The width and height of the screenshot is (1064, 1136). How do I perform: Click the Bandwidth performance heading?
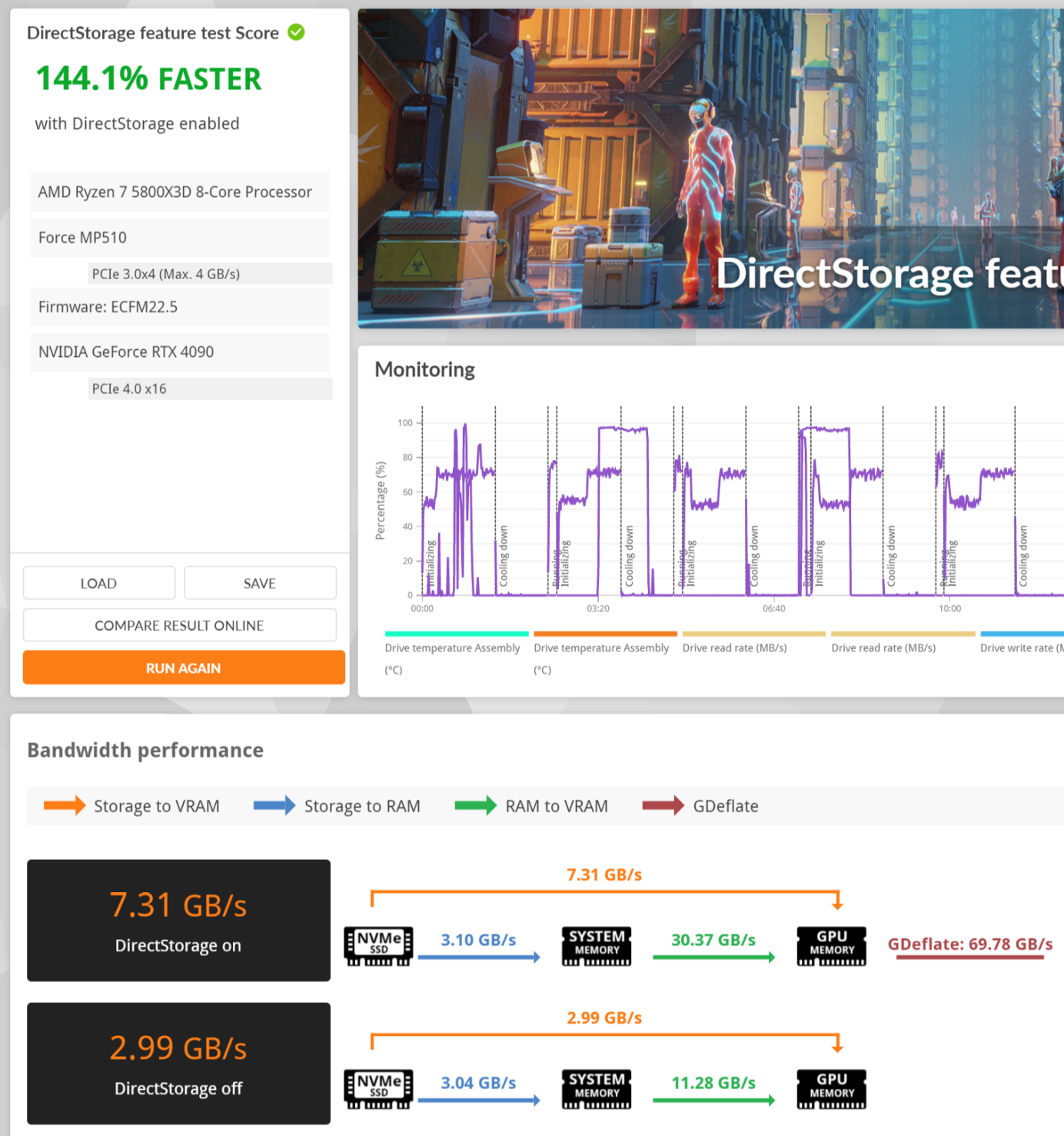145,750
